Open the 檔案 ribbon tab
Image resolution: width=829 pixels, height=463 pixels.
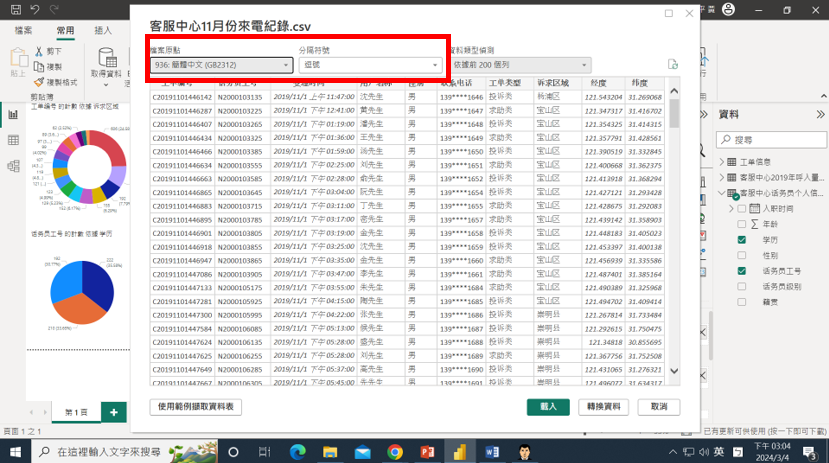pos(24,31)
